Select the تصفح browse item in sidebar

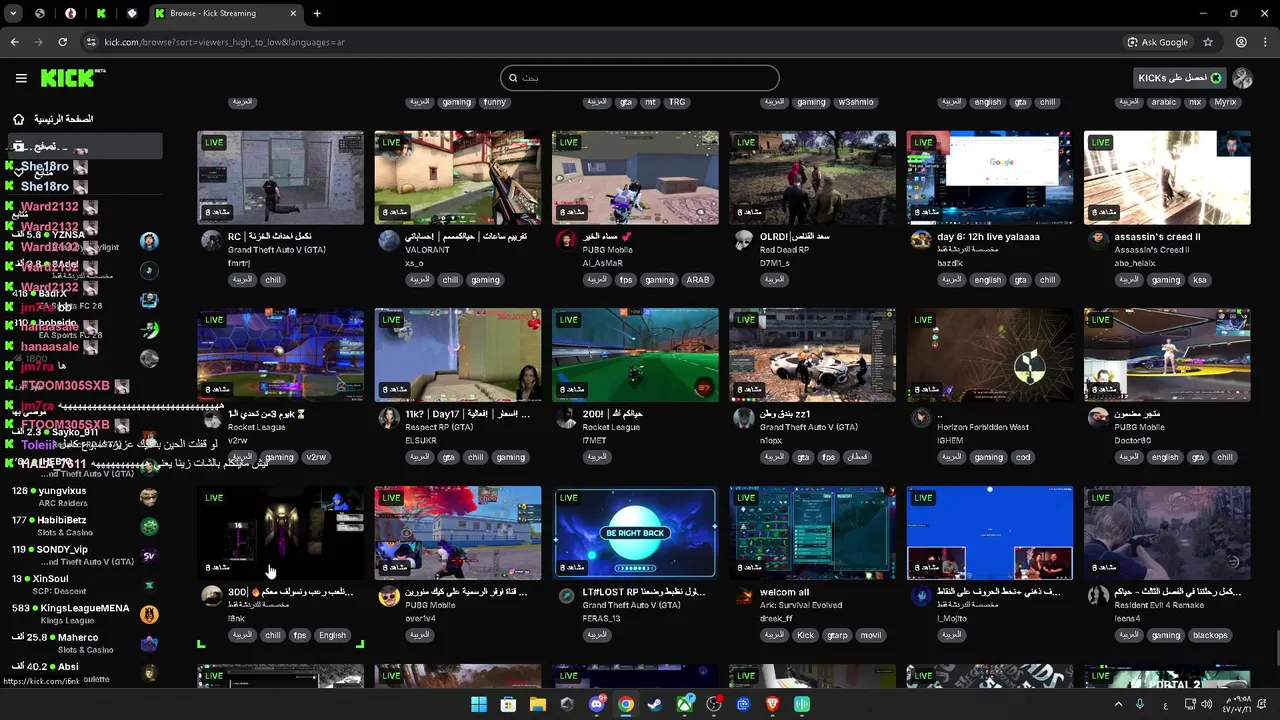(84, 146)
